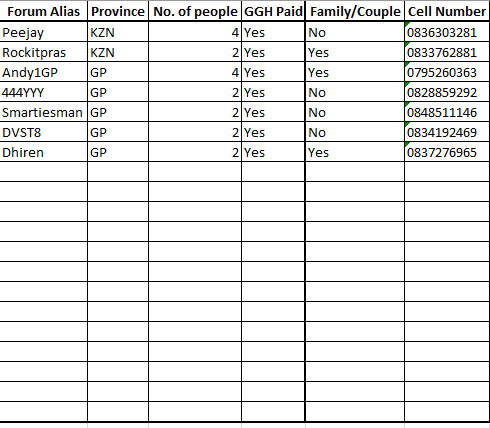Click the Andy1GP alias cell
Image resolution: width=490 pixels, height=428 pixels.
[x=43, y=72]
